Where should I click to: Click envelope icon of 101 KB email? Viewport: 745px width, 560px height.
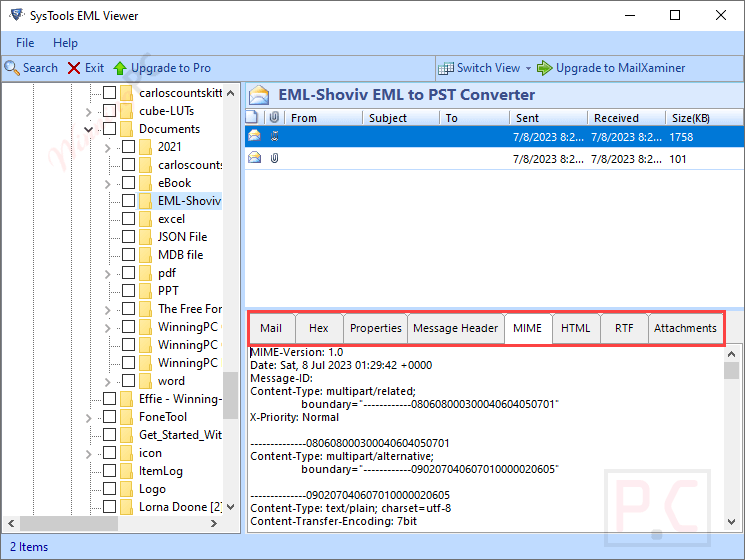pos(255,157)
